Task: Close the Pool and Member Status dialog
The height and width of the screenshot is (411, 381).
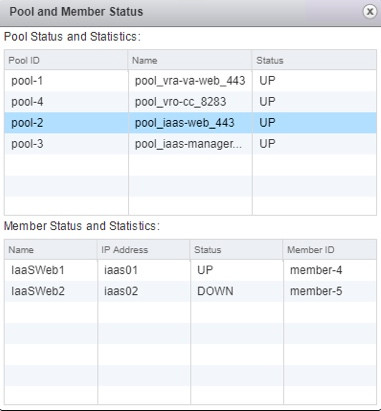Action: (x=369, y=12)
